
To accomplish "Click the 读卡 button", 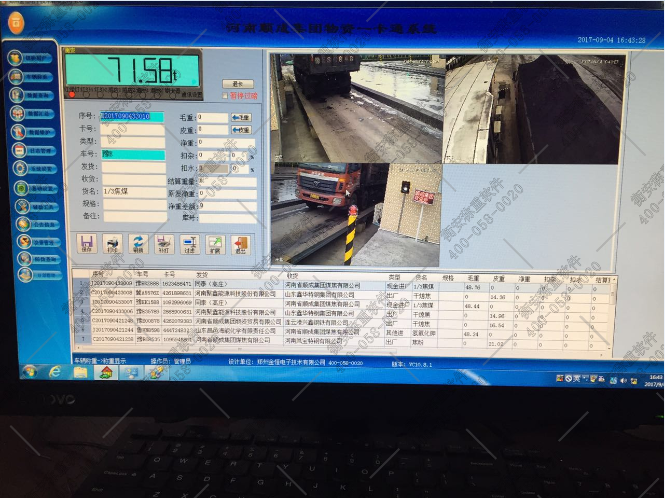I will click(x=237, y=84).
